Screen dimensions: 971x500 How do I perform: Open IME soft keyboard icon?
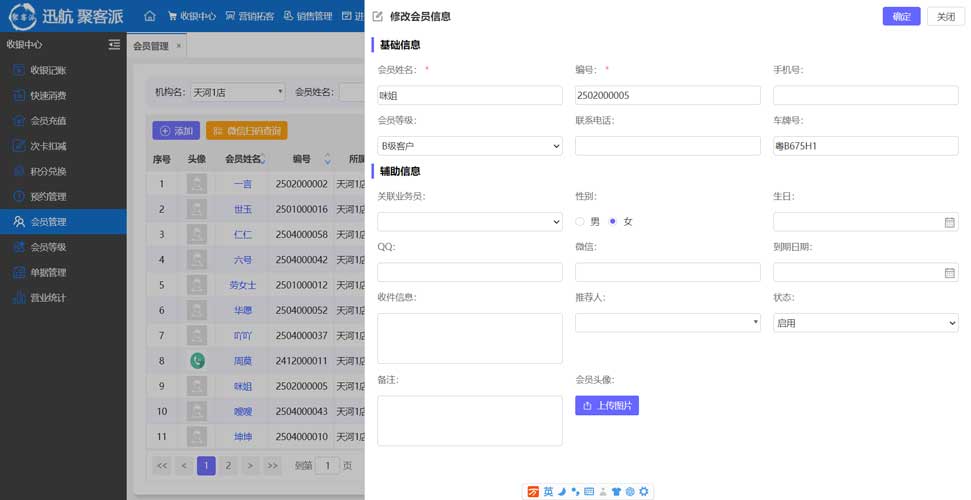(589, 492)
